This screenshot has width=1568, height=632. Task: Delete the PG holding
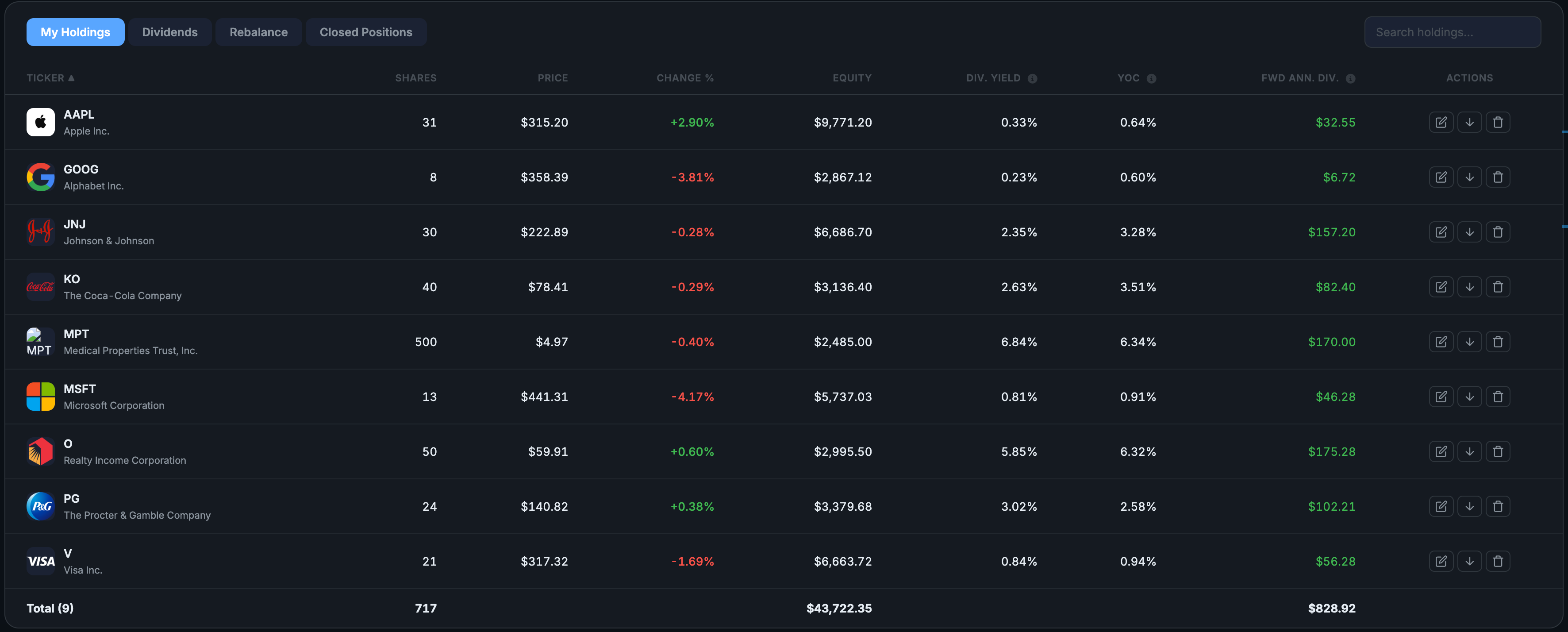(x=1498, y=506)
